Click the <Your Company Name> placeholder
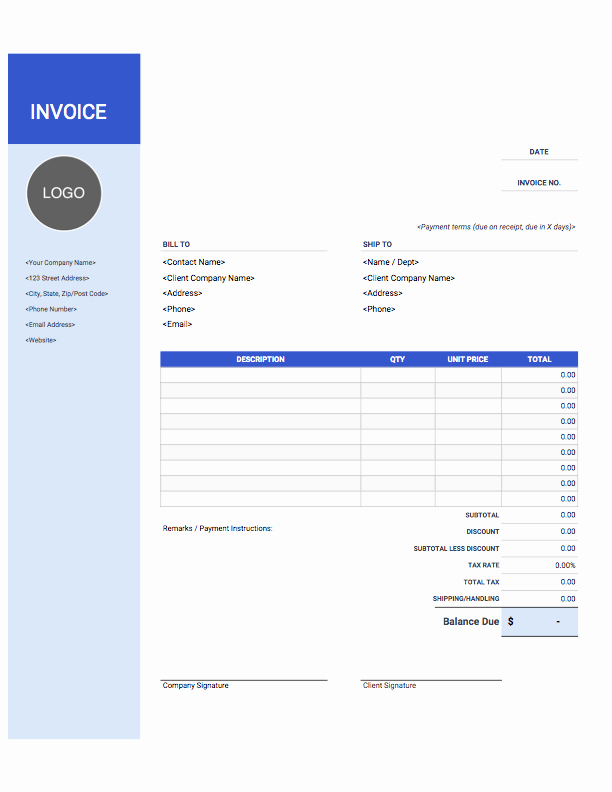 coord(61,263)
